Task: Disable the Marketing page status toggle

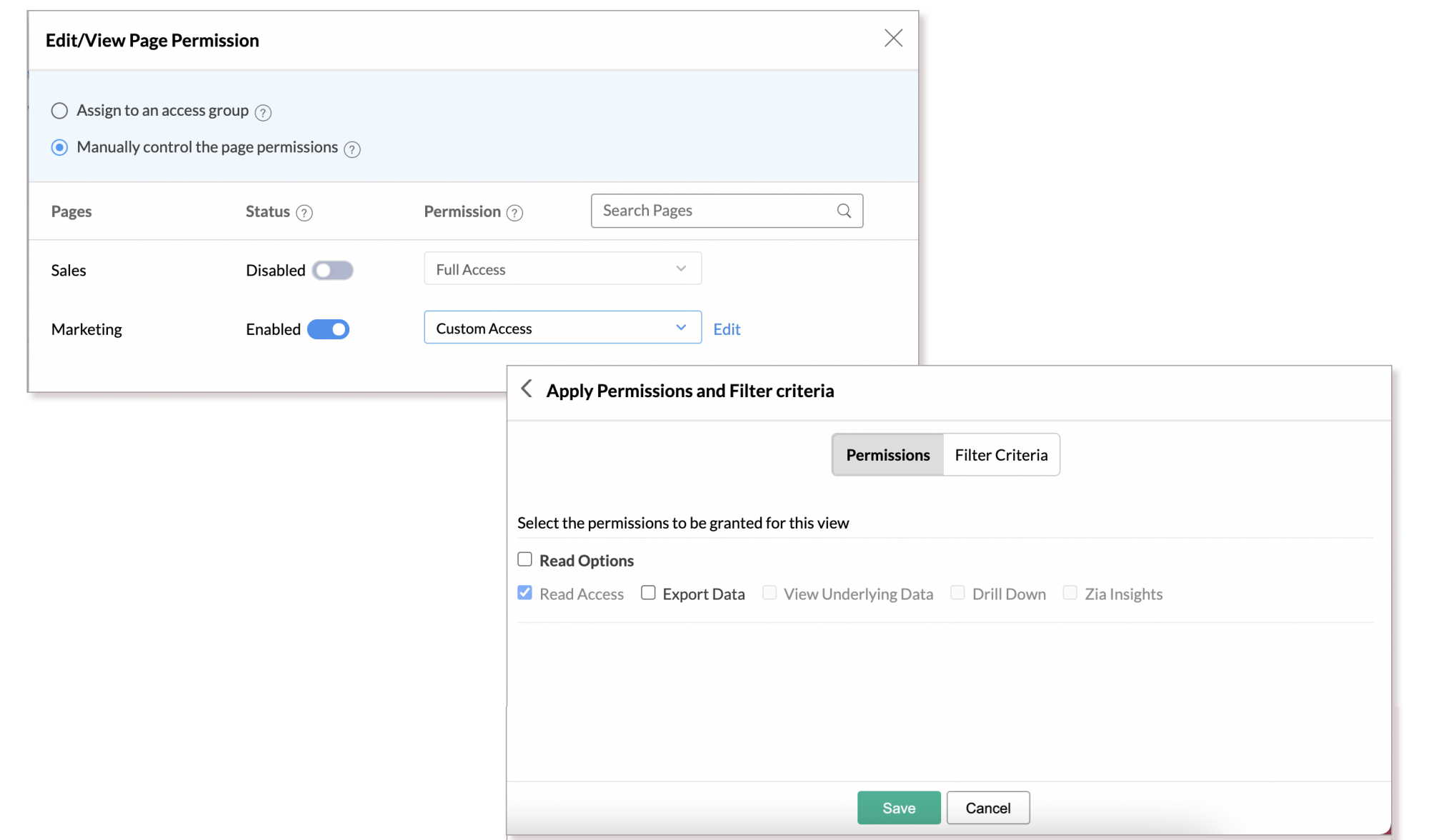Action: coord(328,329)
